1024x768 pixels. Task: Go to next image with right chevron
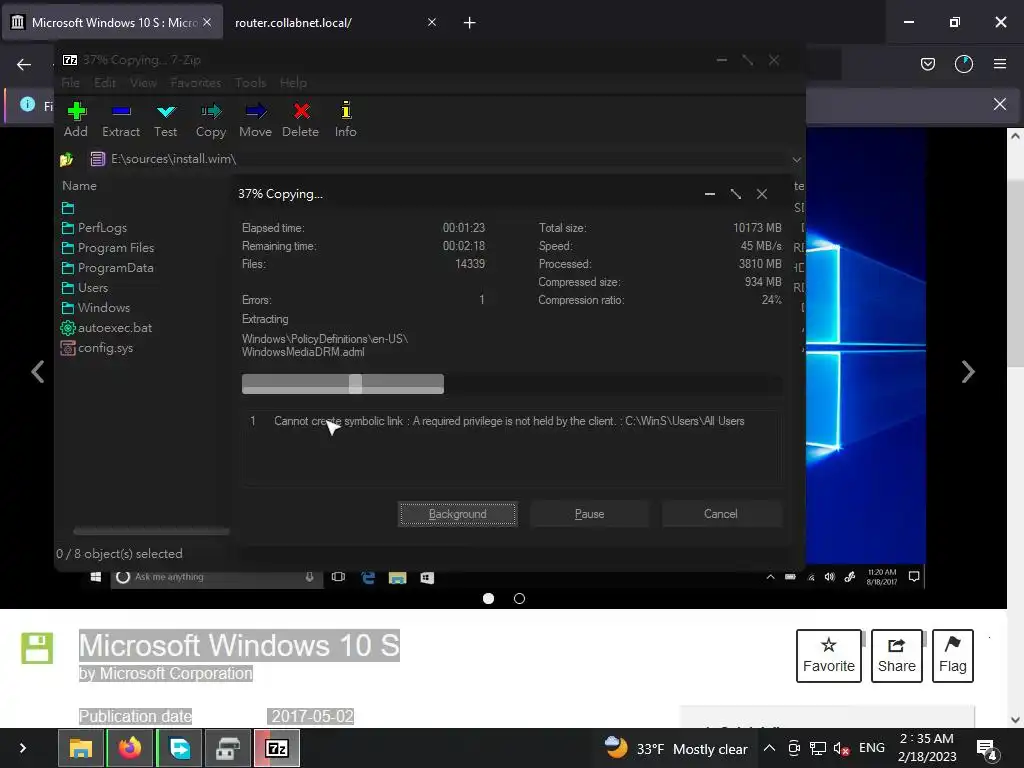(968, 372)
